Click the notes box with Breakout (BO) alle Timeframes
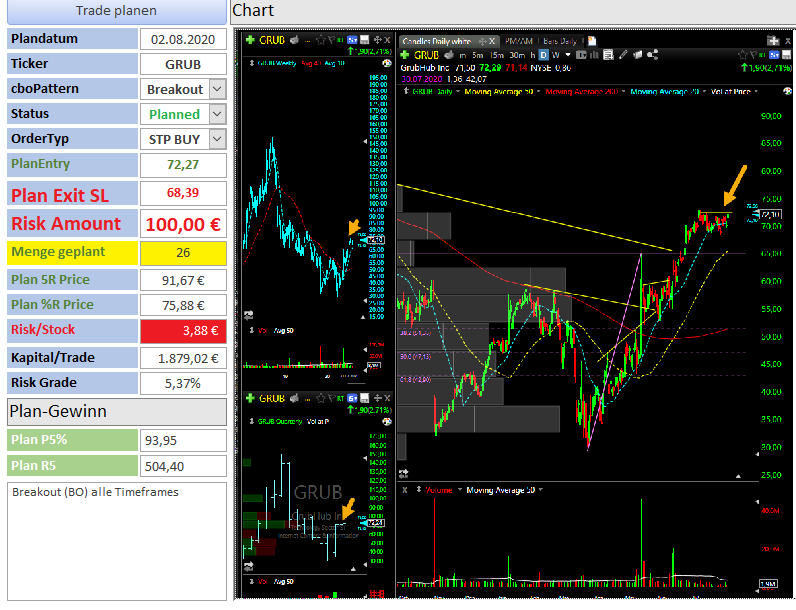 pos(117,541)
